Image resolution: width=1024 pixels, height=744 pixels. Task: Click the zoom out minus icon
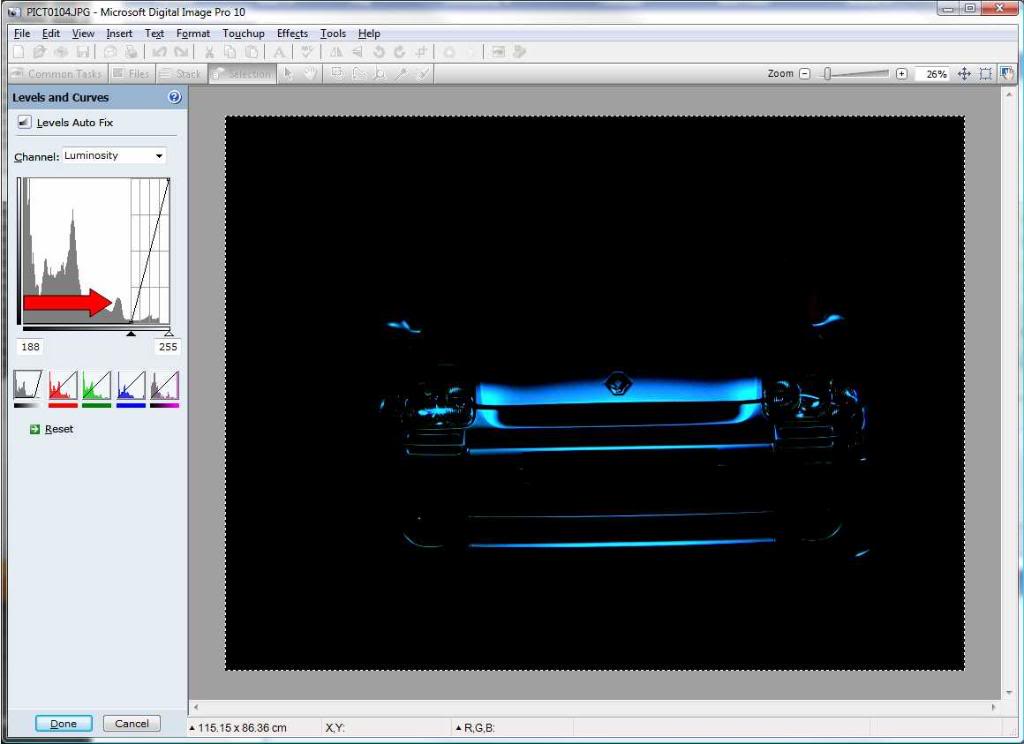[x=804, y=74]
